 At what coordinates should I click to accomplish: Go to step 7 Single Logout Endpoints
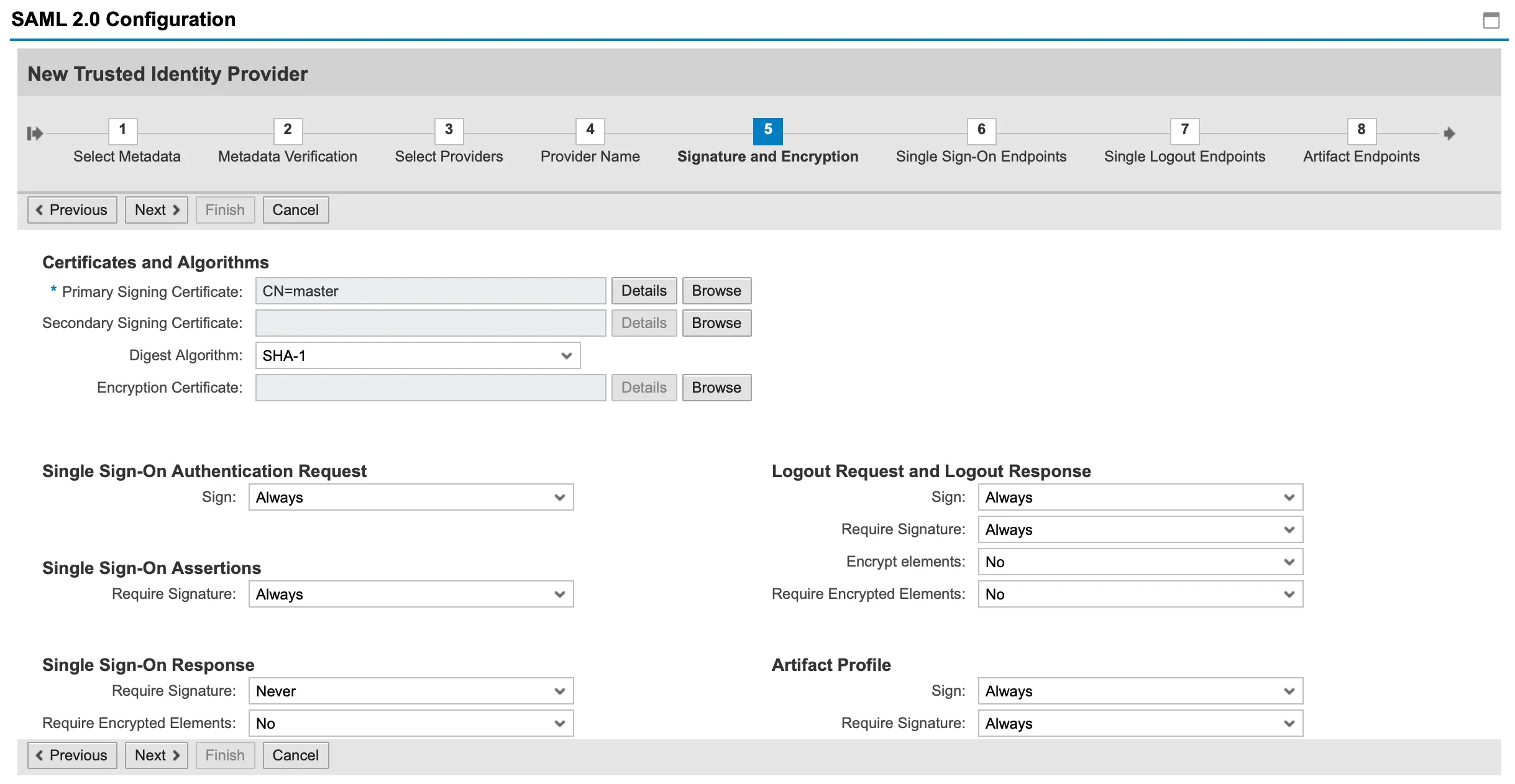[x=1184, y=130]
